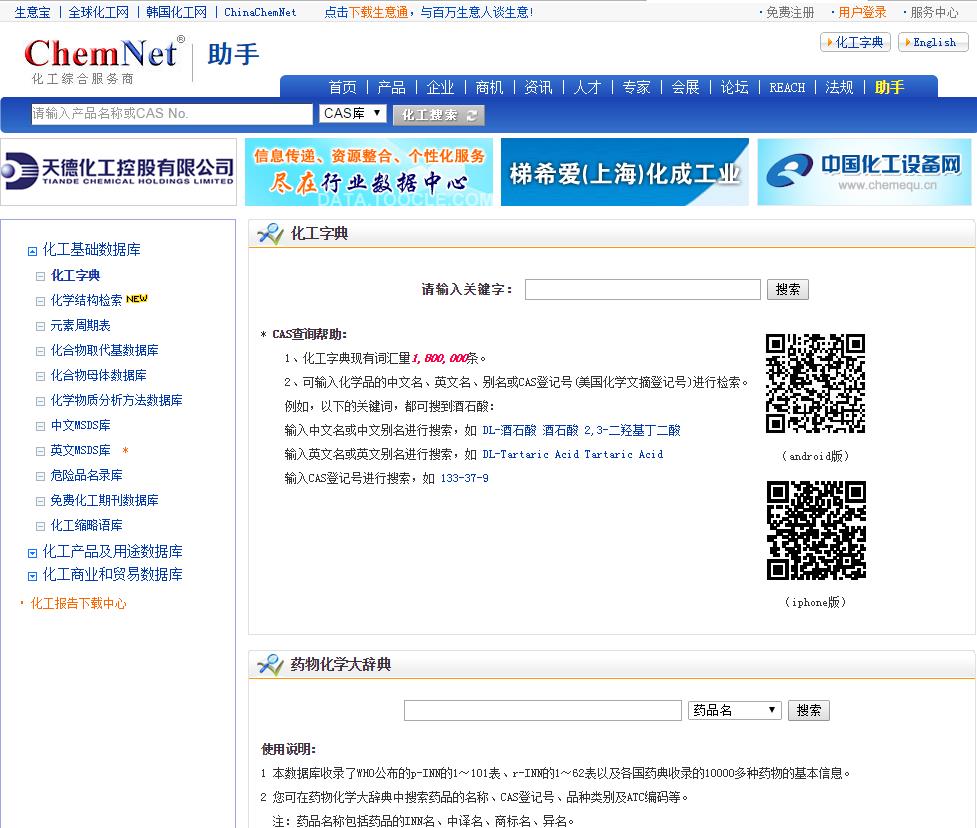Open 化合物母体数据库 in the sidebar

(98, 375)
